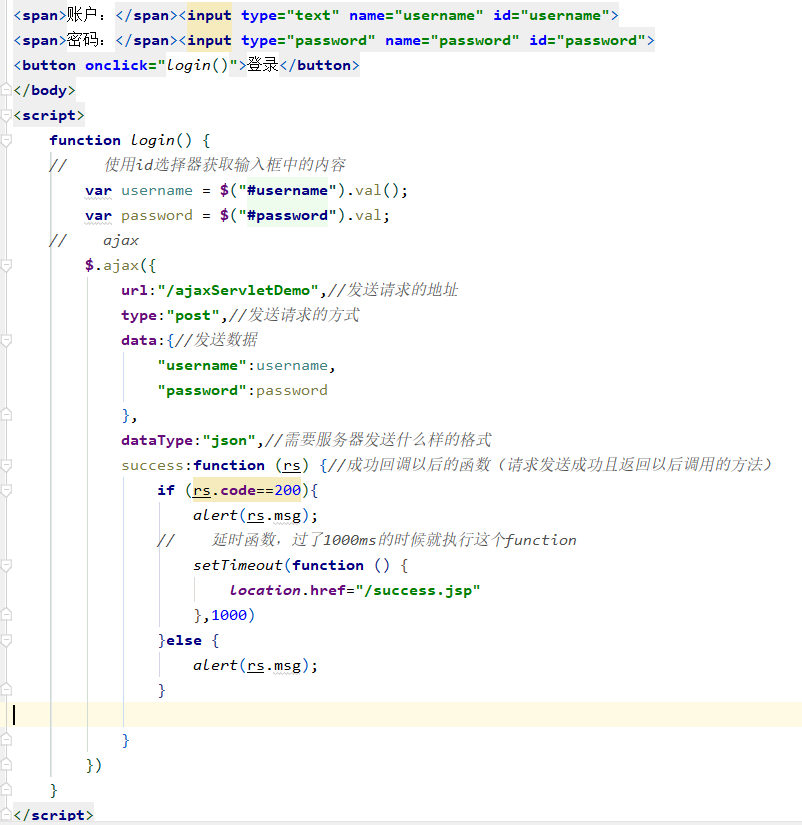Collapse the if (rs.code==200) fold marker

[x=6, y=490]
